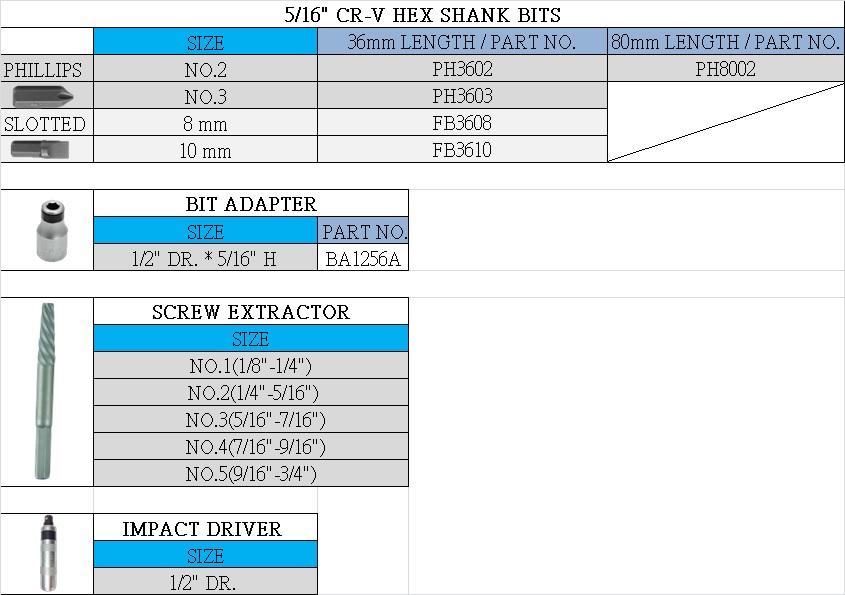This screenshot has width=845, height=595.
Task: Select the 5/16" CR-V HEX SHANK BITS title
Action: pyautogui.click(x=422, y=15)
